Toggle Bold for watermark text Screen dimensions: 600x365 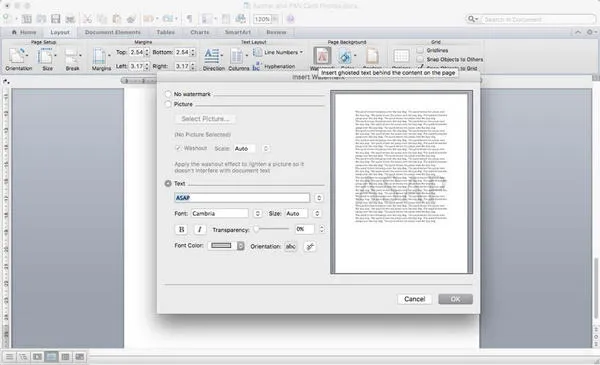[x=181, y=230]
